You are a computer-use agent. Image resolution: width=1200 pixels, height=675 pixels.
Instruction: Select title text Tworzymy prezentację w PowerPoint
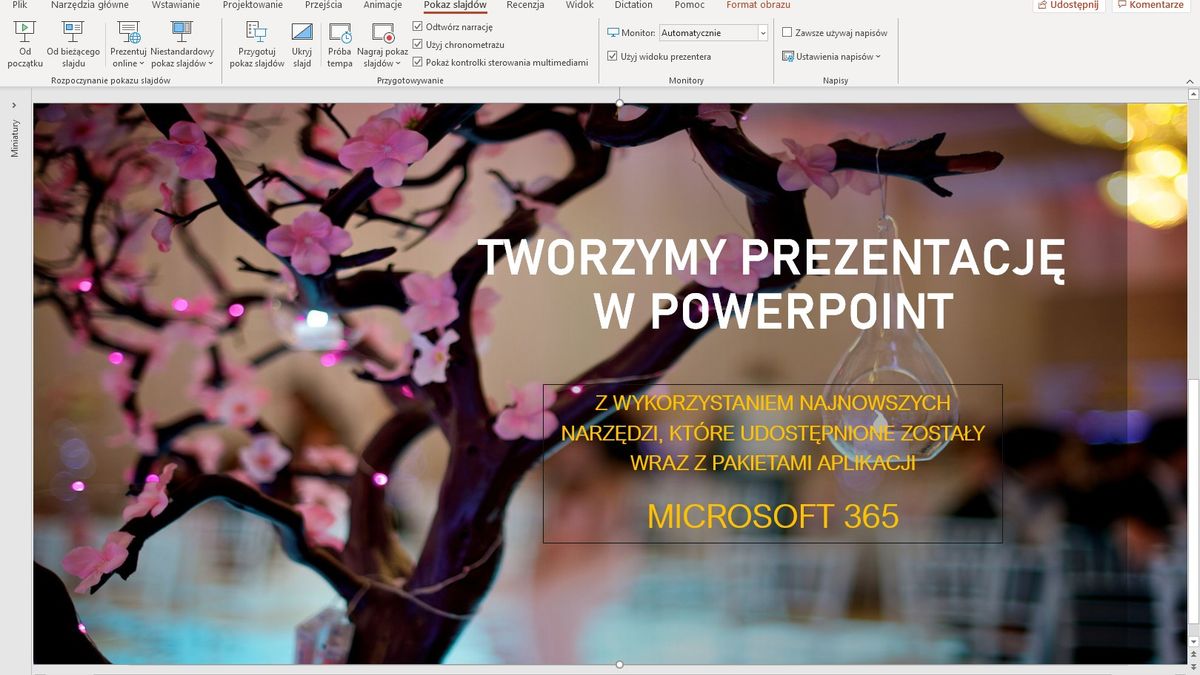(x=771, y=285)
